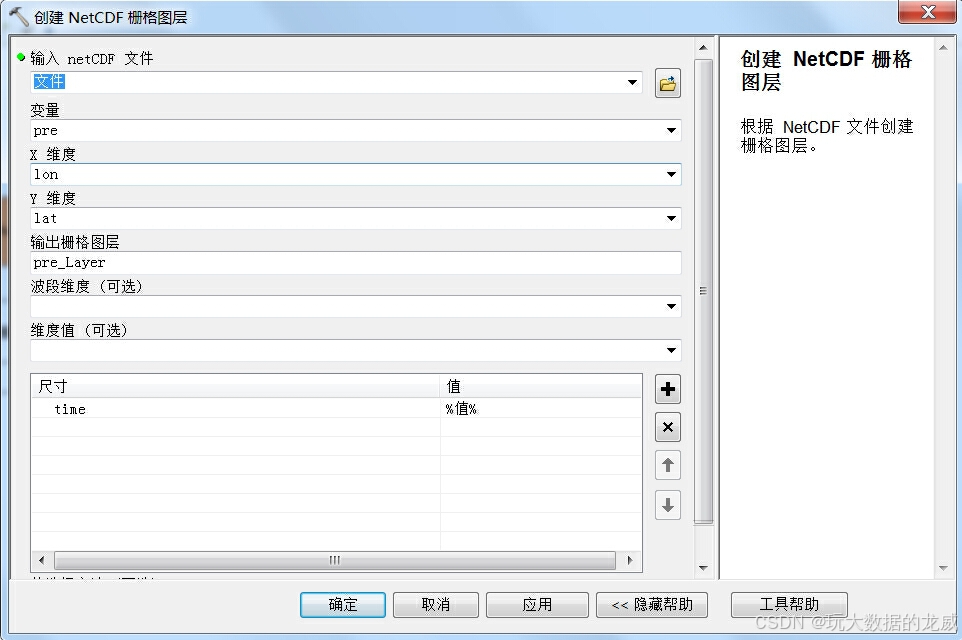Viewport: 962px width, 640px height.
Task: Add a new dimension row with plus icon
Action: (667, 389)
